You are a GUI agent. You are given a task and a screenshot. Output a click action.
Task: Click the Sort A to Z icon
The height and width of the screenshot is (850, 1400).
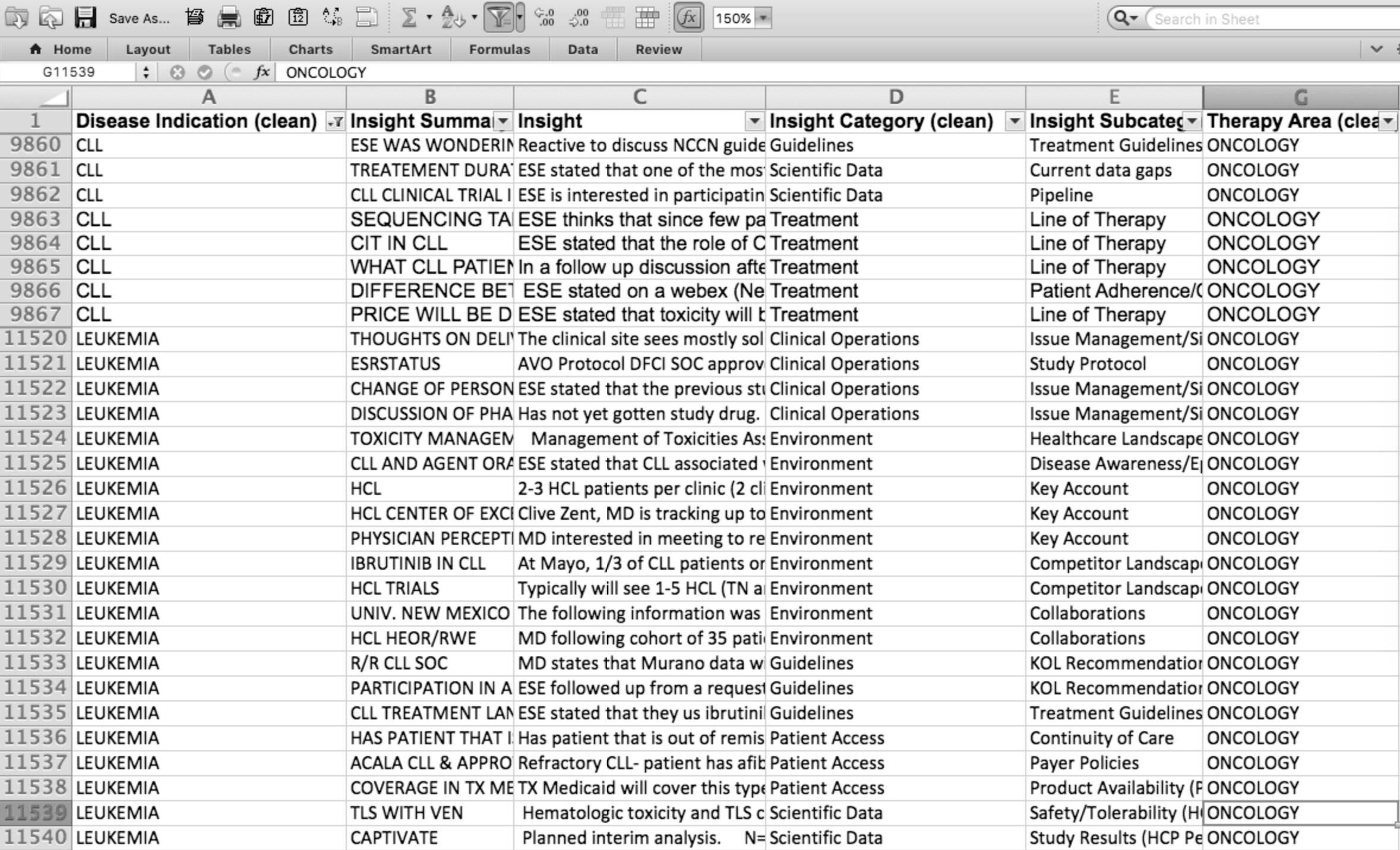[453, 18]
